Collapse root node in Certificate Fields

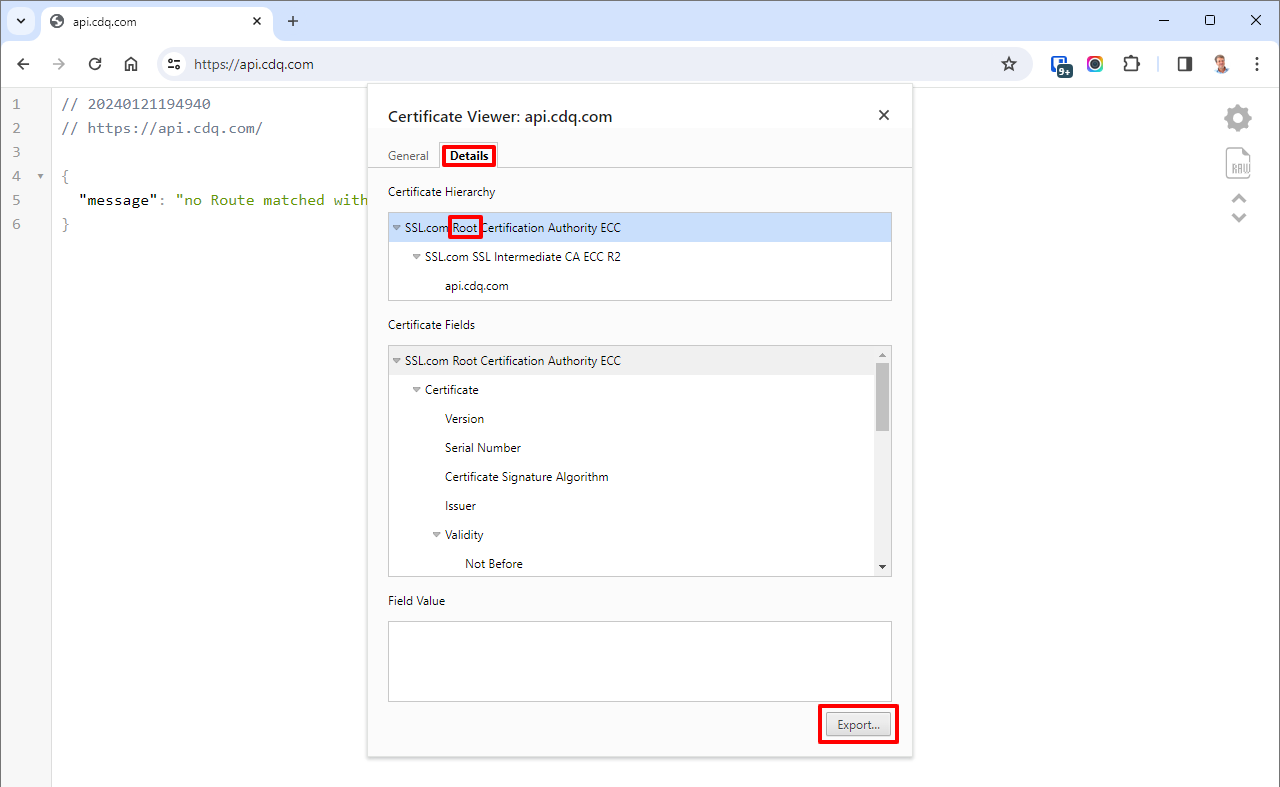[397, 361]
